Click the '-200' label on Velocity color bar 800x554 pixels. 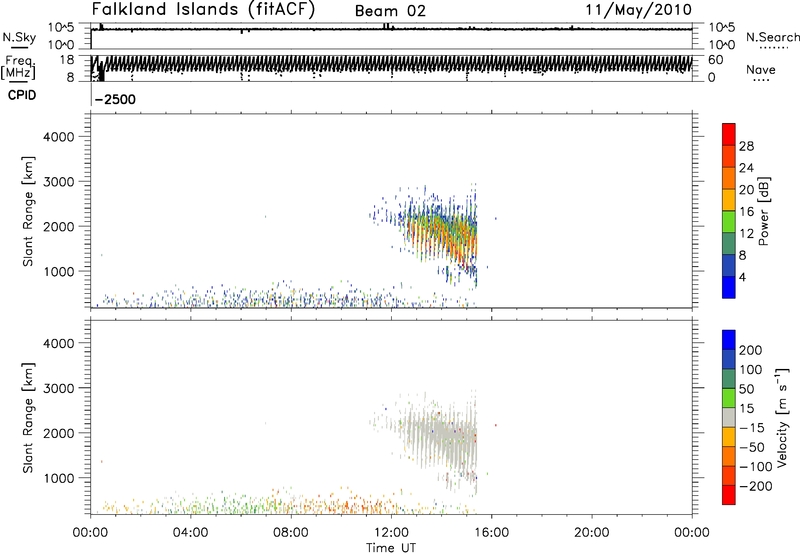click(x=755, y=486)
